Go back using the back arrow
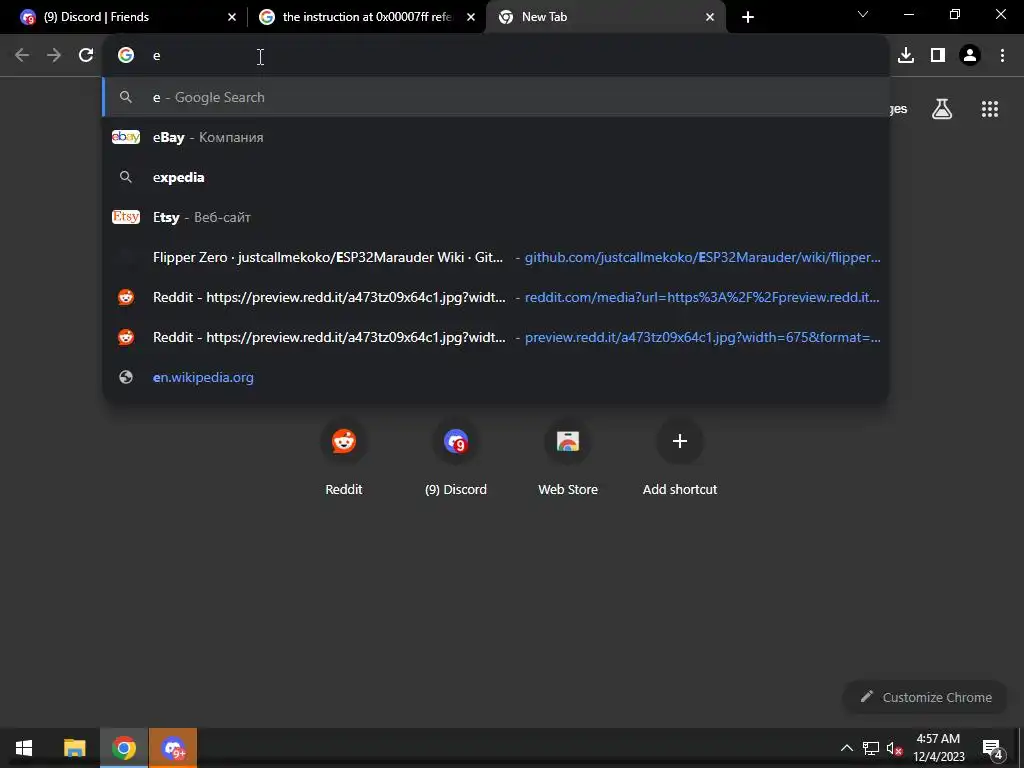The image size is (1024, 768). [x=22, y=56]
